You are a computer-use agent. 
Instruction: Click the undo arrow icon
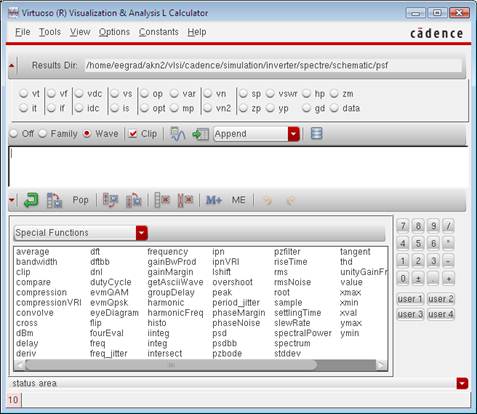pos(268,200)
